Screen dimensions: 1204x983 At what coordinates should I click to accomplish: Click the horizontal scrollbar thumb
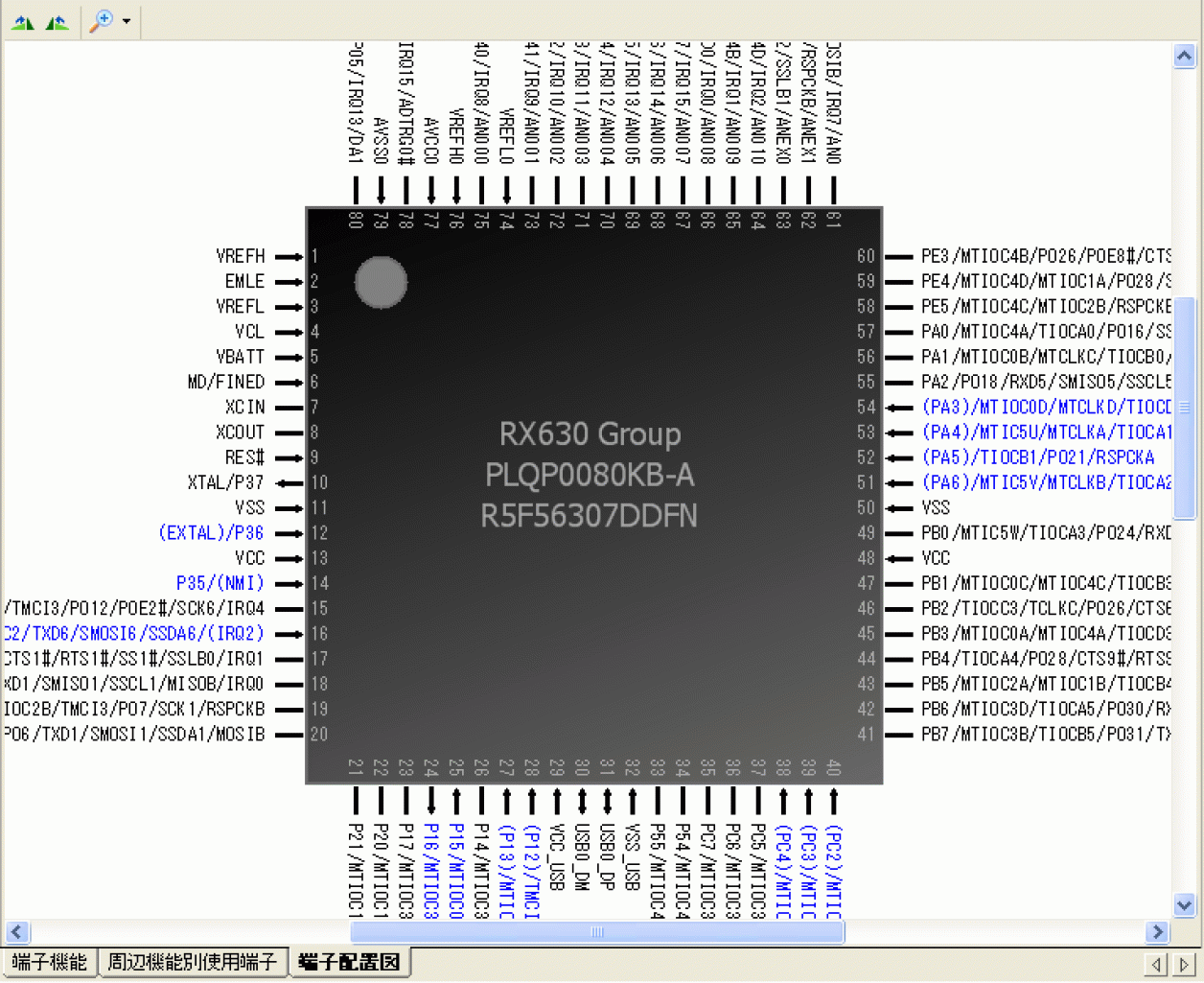[596, 932]
